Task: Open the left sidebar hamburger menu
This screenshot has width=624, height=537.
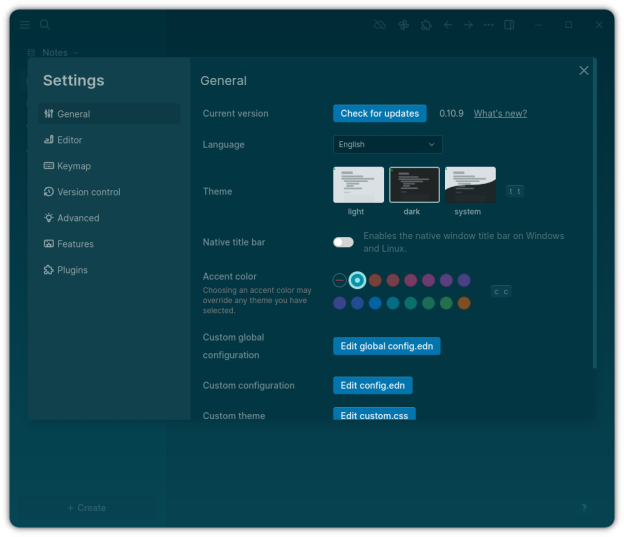Action: point(25,25)
